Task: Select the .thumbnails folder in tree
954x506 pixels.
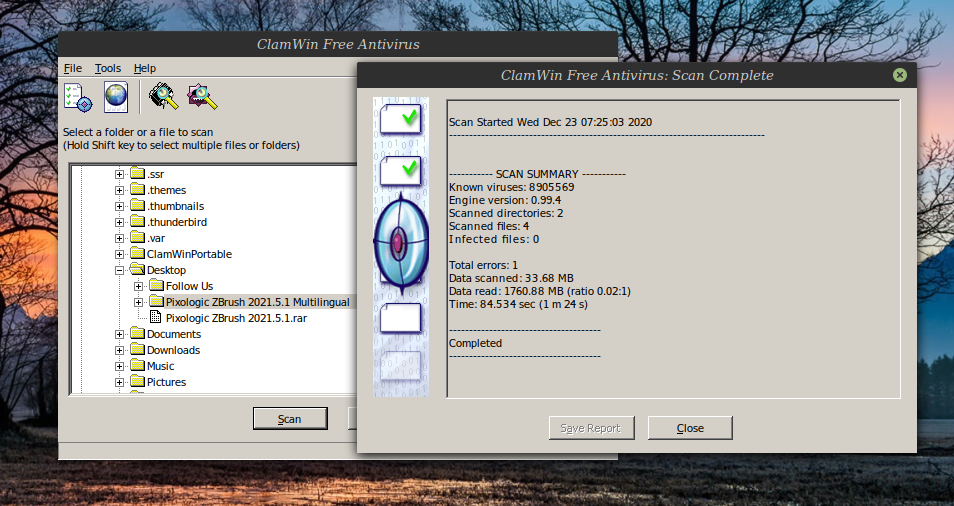Action: (175, 206)
